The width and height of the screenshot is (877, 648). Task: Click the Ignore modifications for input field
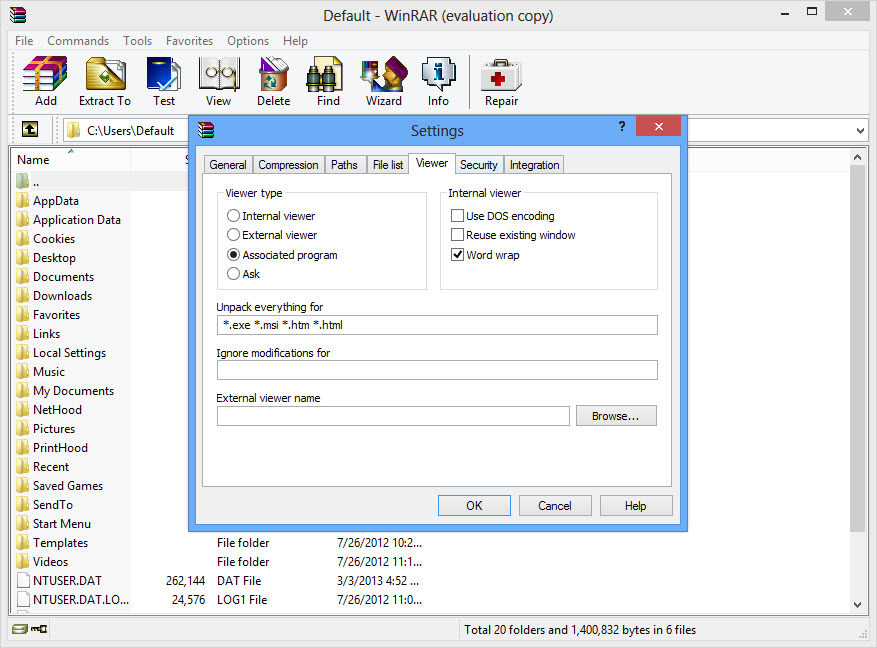[437, 370]
